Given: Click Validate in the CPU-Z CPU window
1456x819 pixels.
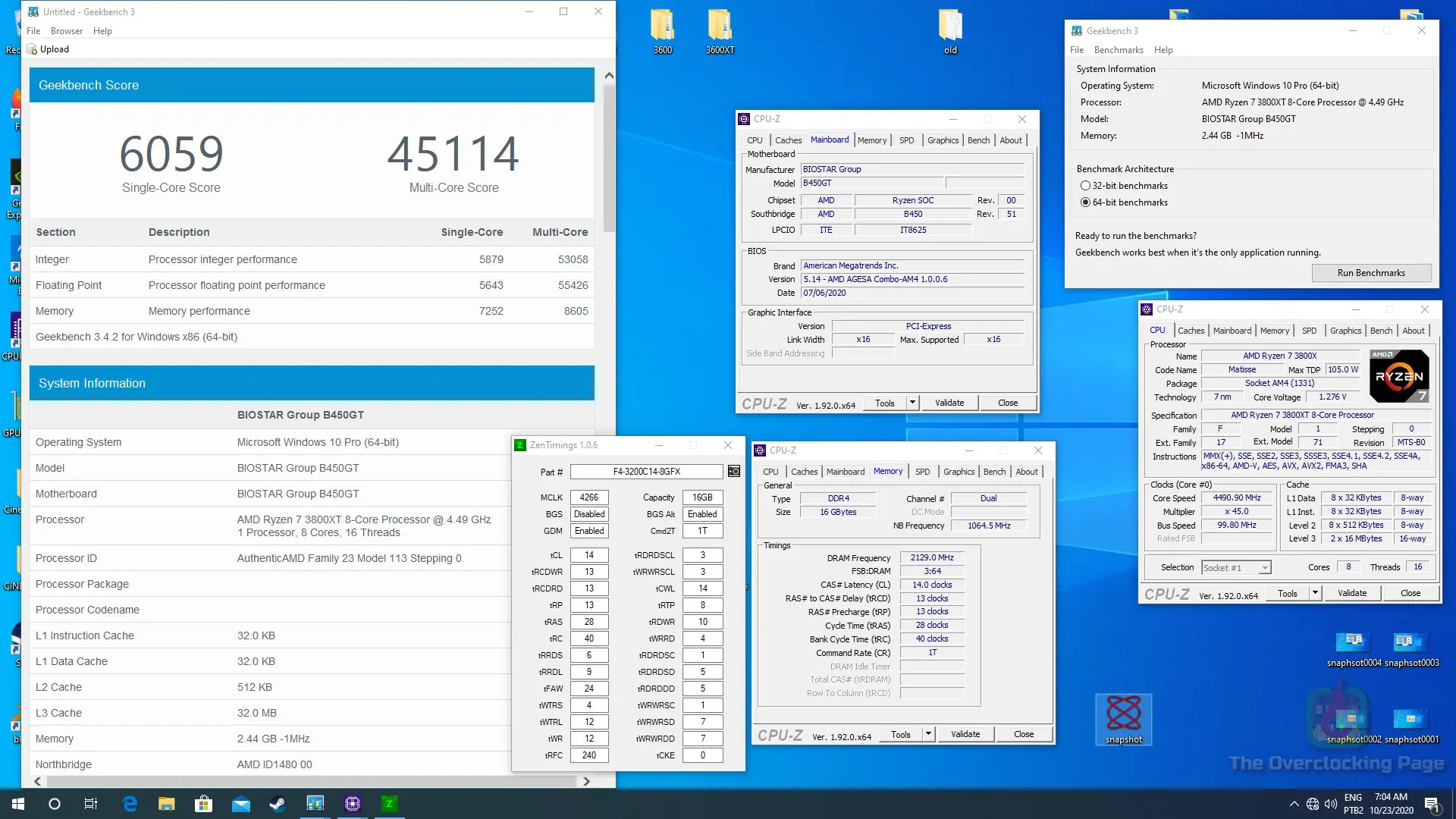Looking at the screenshot, I should click(x=1352, y=593).
